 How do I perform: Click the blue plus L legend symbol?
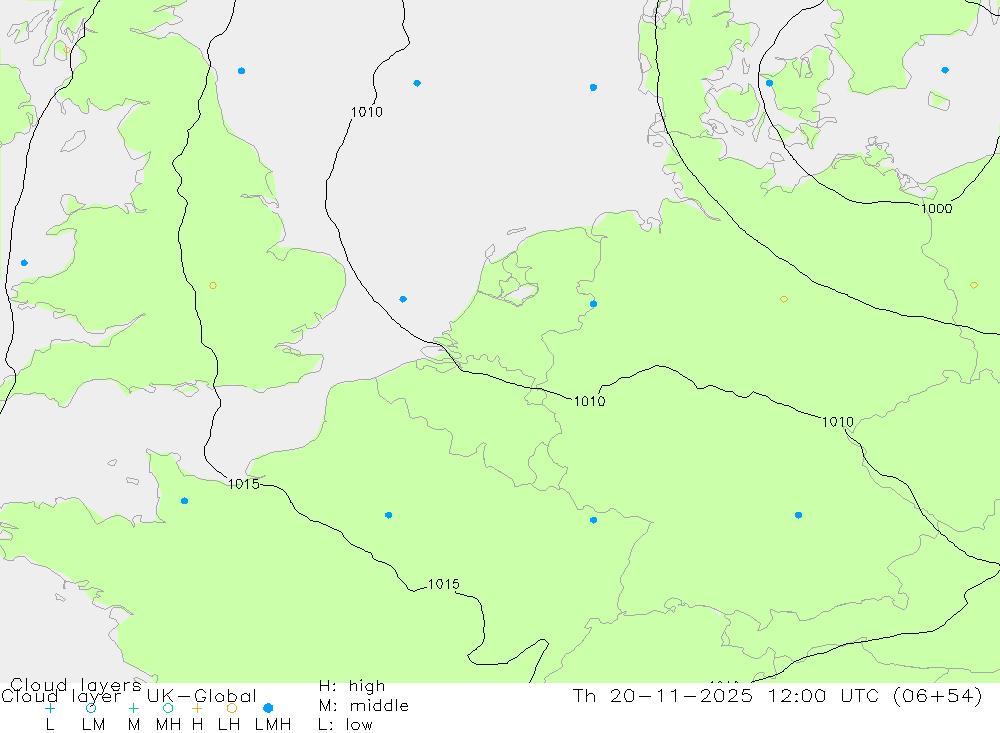pos(50,708)
